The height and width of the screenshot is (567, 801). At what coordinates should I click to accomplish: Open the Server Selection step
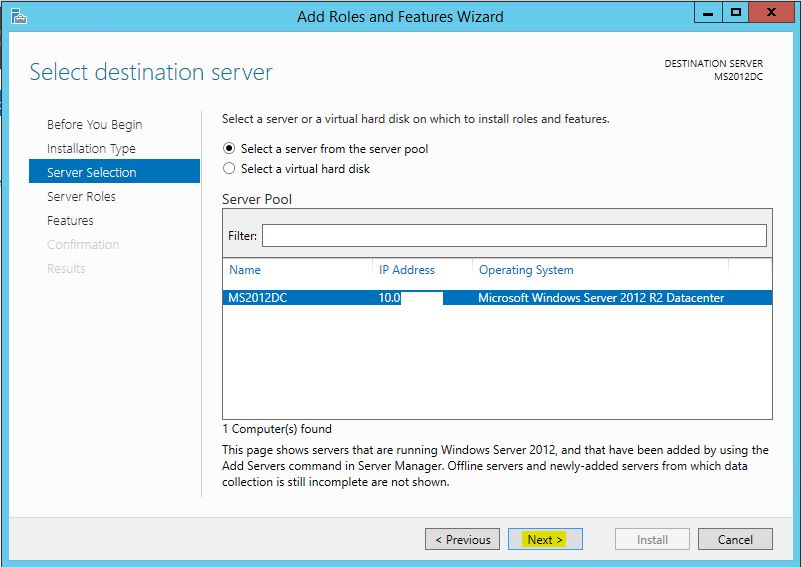point(114,171)
